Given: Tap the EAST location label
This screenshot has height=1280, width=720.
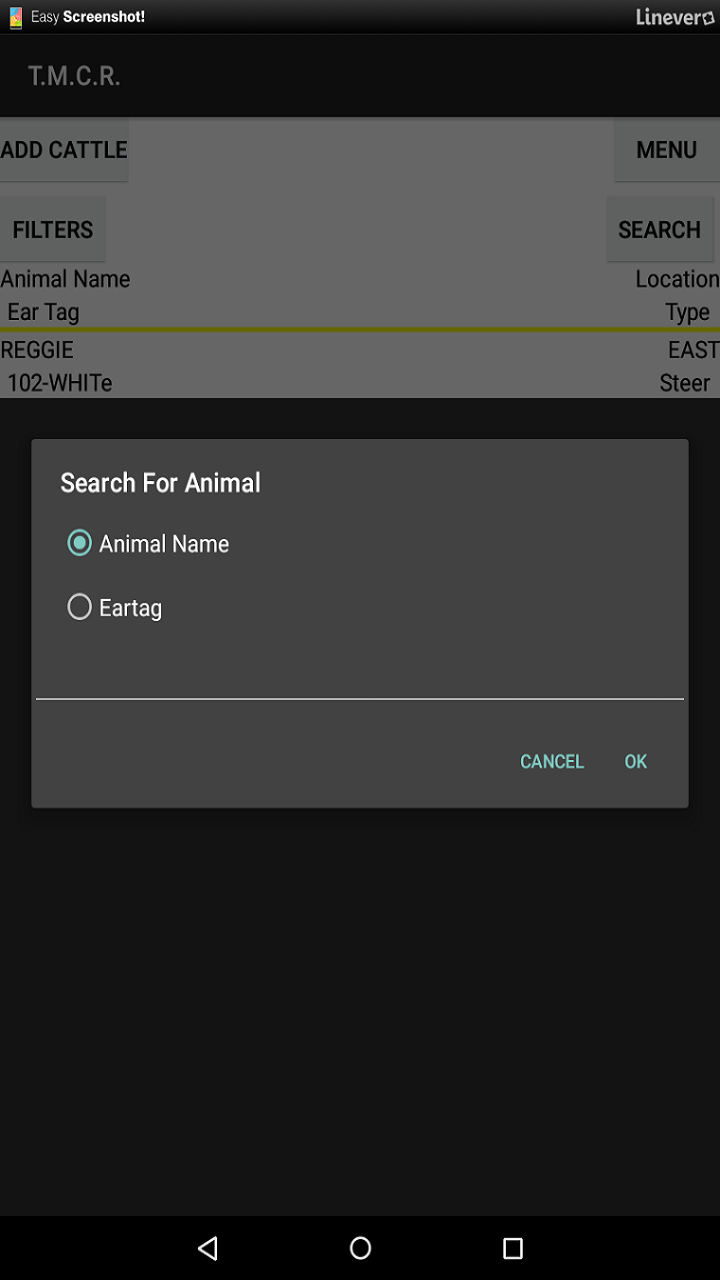Looking at the screenshot, I should coord(692,350).
